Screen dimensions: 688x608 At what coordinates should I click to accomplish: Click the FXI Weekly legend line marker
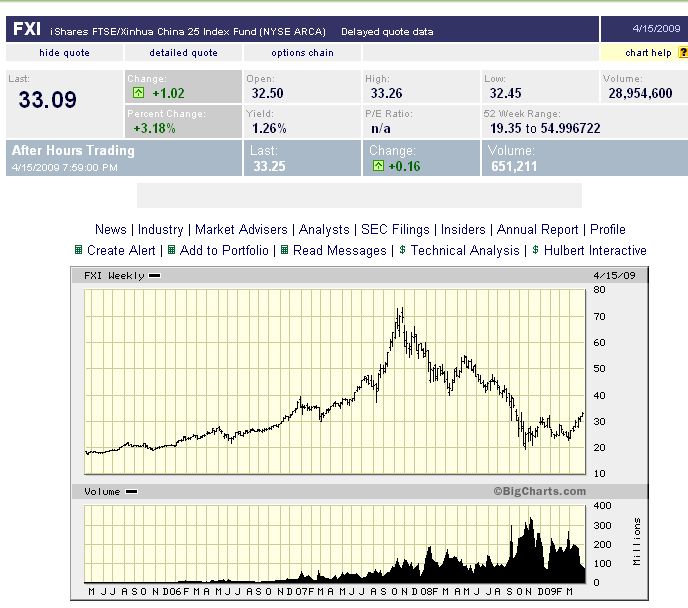click(x=154, y=275)
